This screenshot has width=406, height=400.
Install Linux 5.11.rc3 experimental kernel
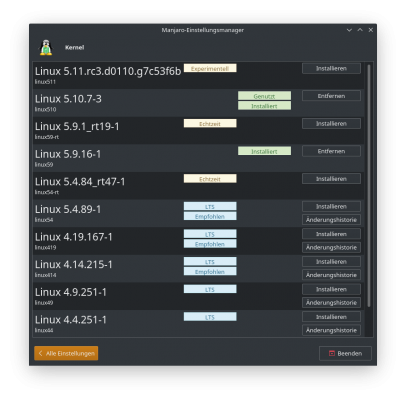331,68
